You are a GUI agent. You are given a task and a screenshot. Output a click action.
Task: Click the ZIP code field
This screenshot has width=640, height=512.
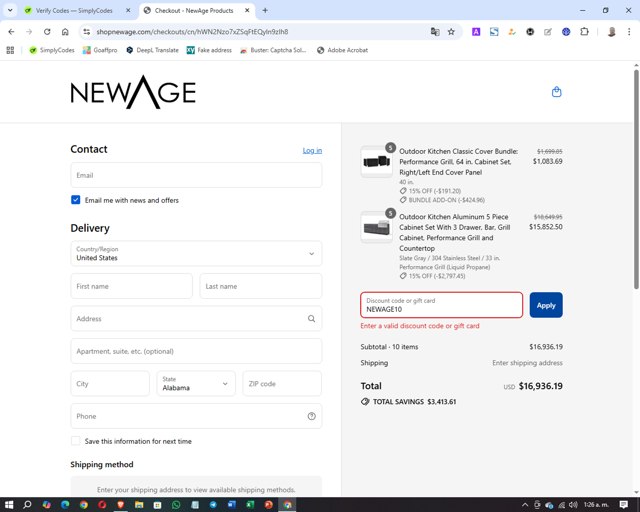pos(282,384)
